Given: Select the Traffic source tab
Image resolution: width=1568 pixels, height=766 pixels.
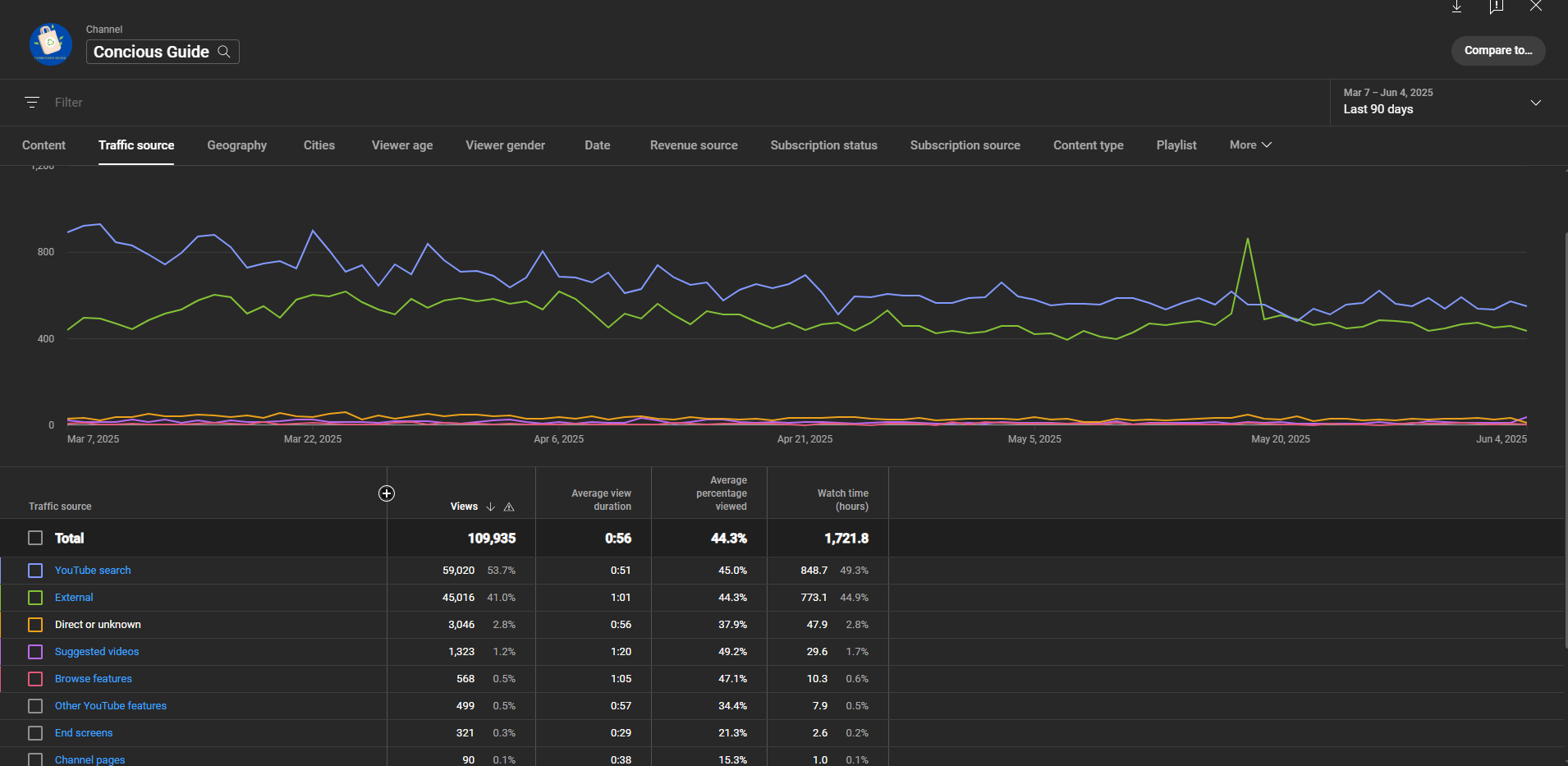Looking at the screenshot, I should [x=136, y=145].
